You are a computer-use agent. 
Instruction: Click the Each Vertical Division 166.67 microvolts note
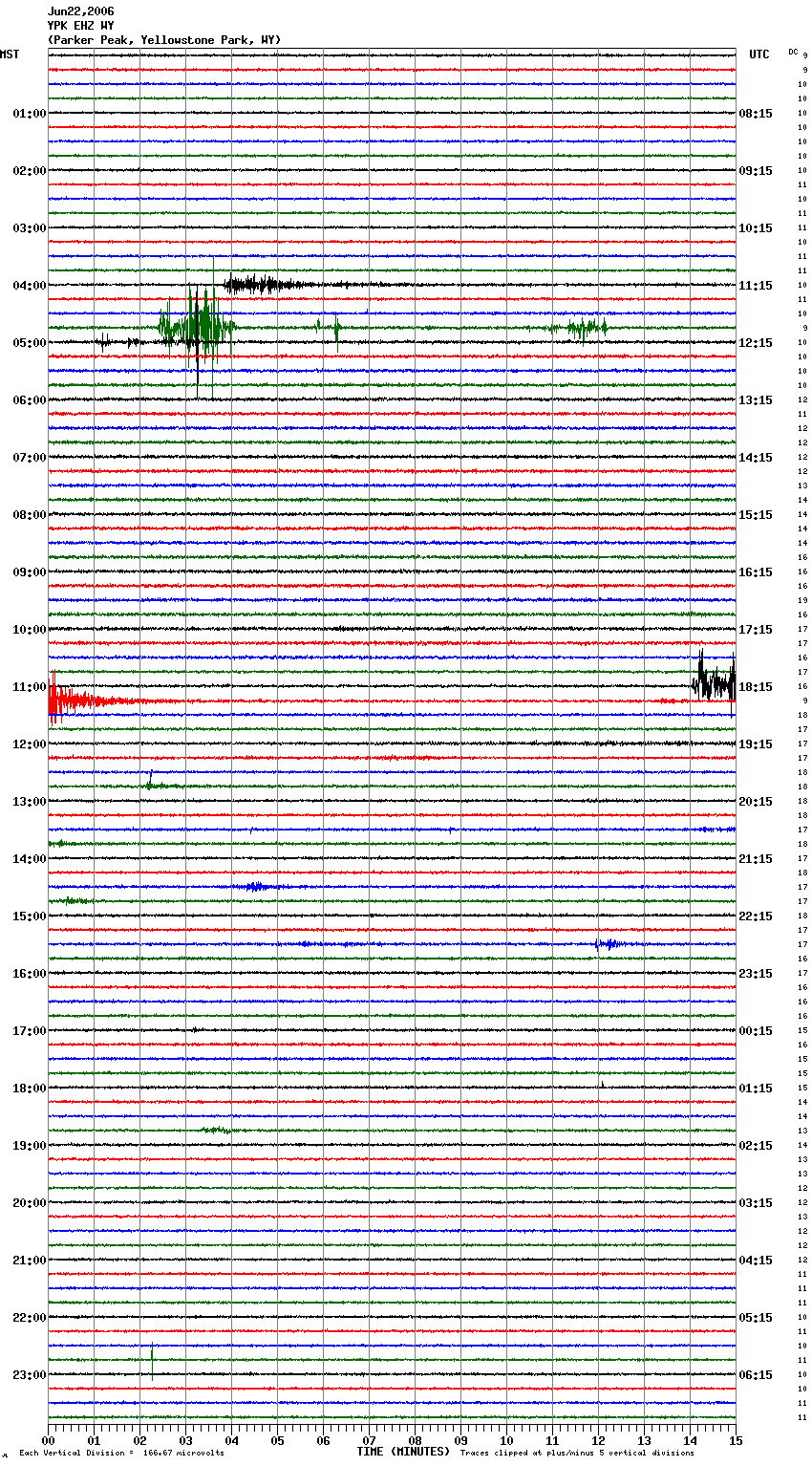pos(121,1454)
